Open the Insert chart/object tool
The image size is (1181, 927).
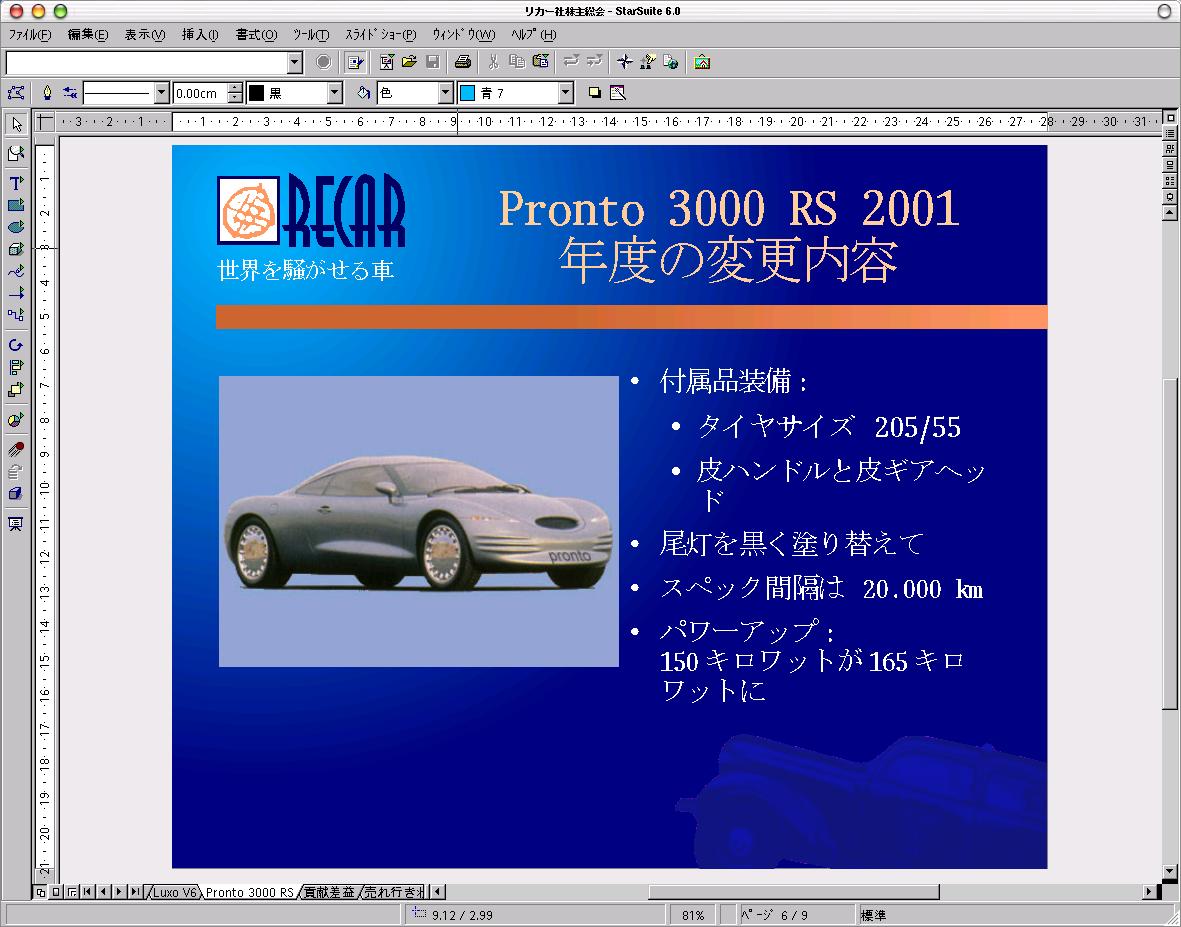click(x=16, y=419)
